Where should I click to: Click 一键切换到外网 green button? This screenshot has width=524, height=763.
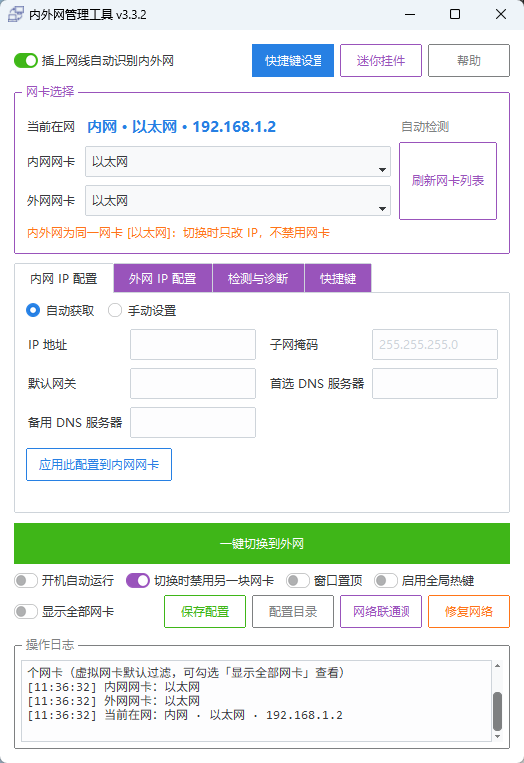262,544
